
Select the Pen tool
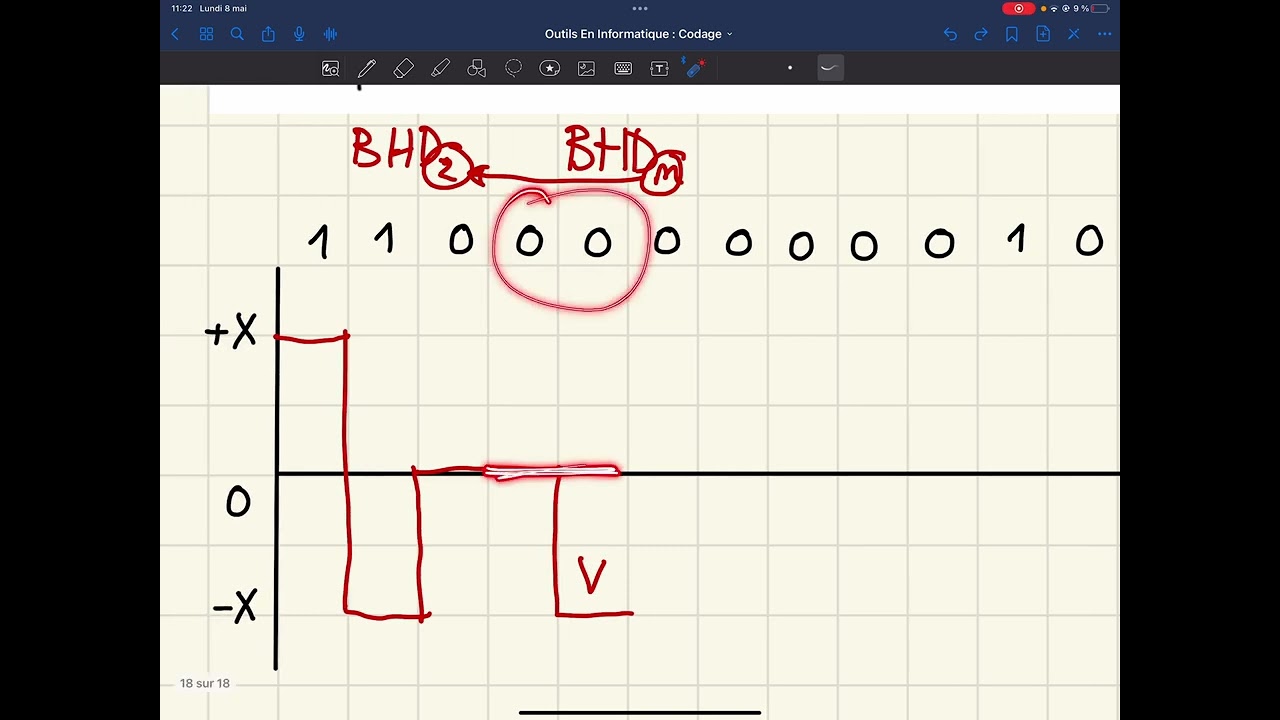point(367,68)
